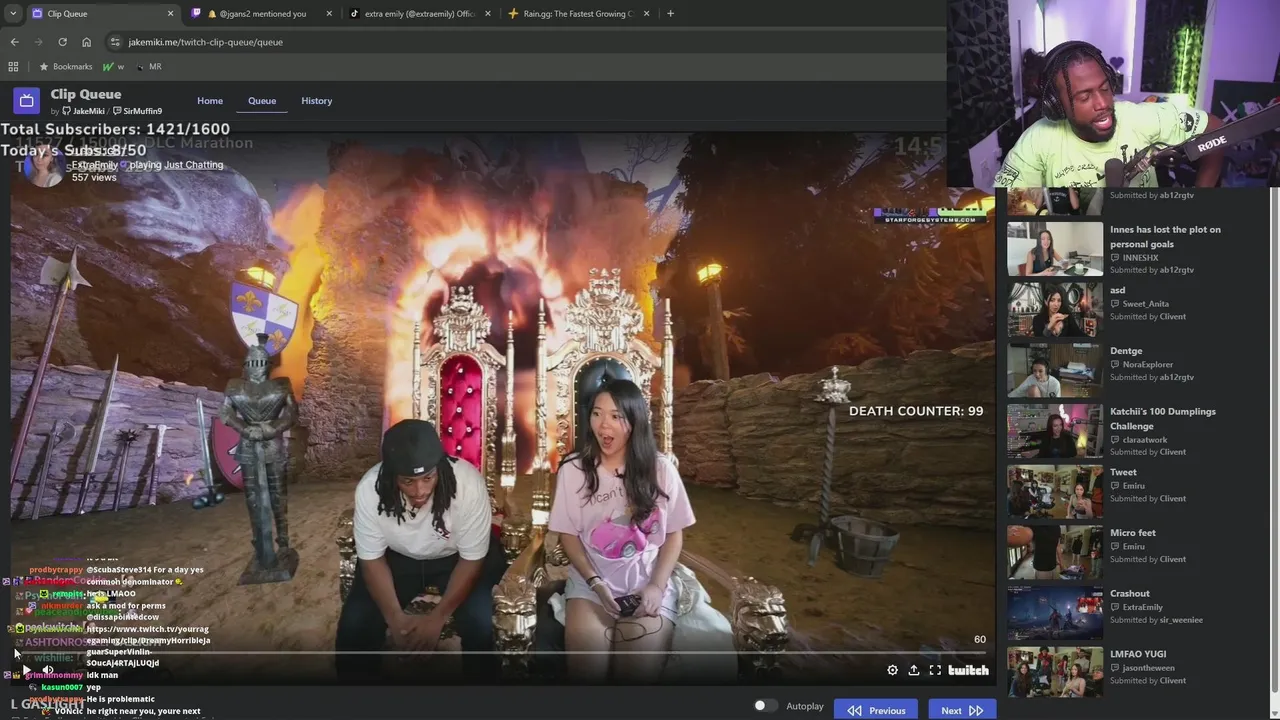The height and width of the screenshot is (720, 1280).
Task: Close the '@jgans2 mentioned you' tab
Action: (331, 14)
